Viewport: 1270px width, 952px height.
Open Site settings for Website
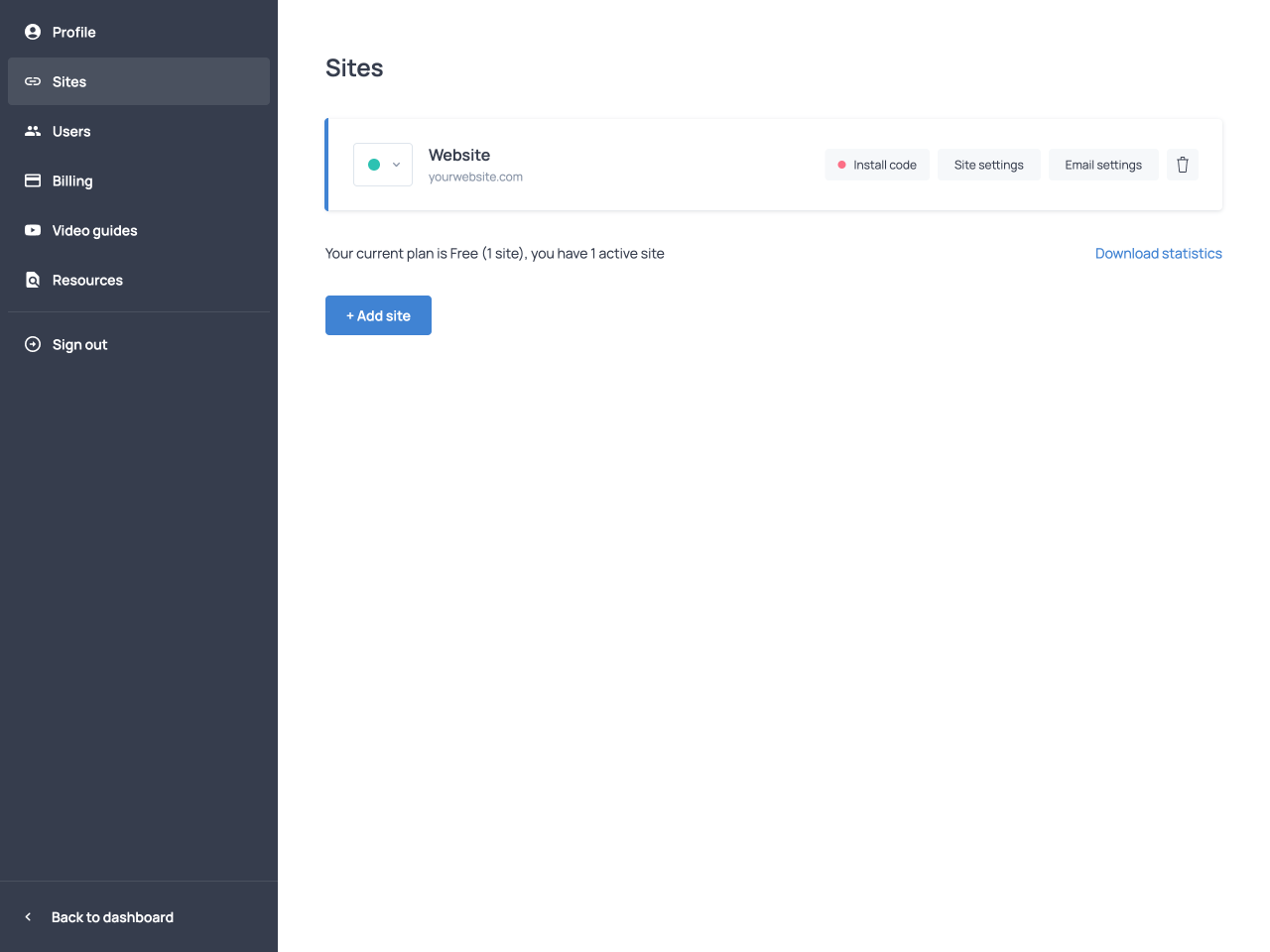point(988,165)
